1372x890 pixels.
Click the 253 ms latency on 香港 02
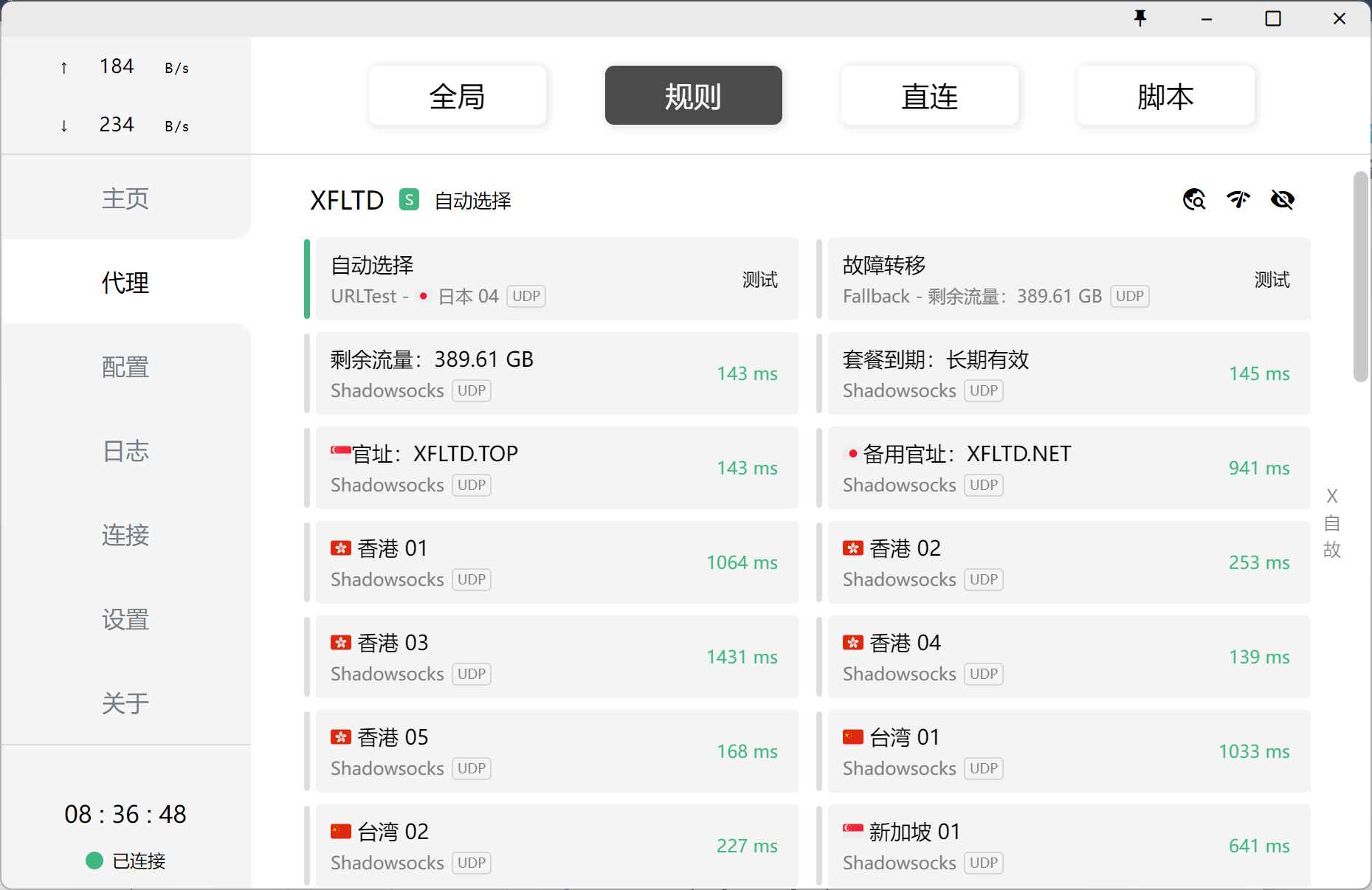[1259, 562]
